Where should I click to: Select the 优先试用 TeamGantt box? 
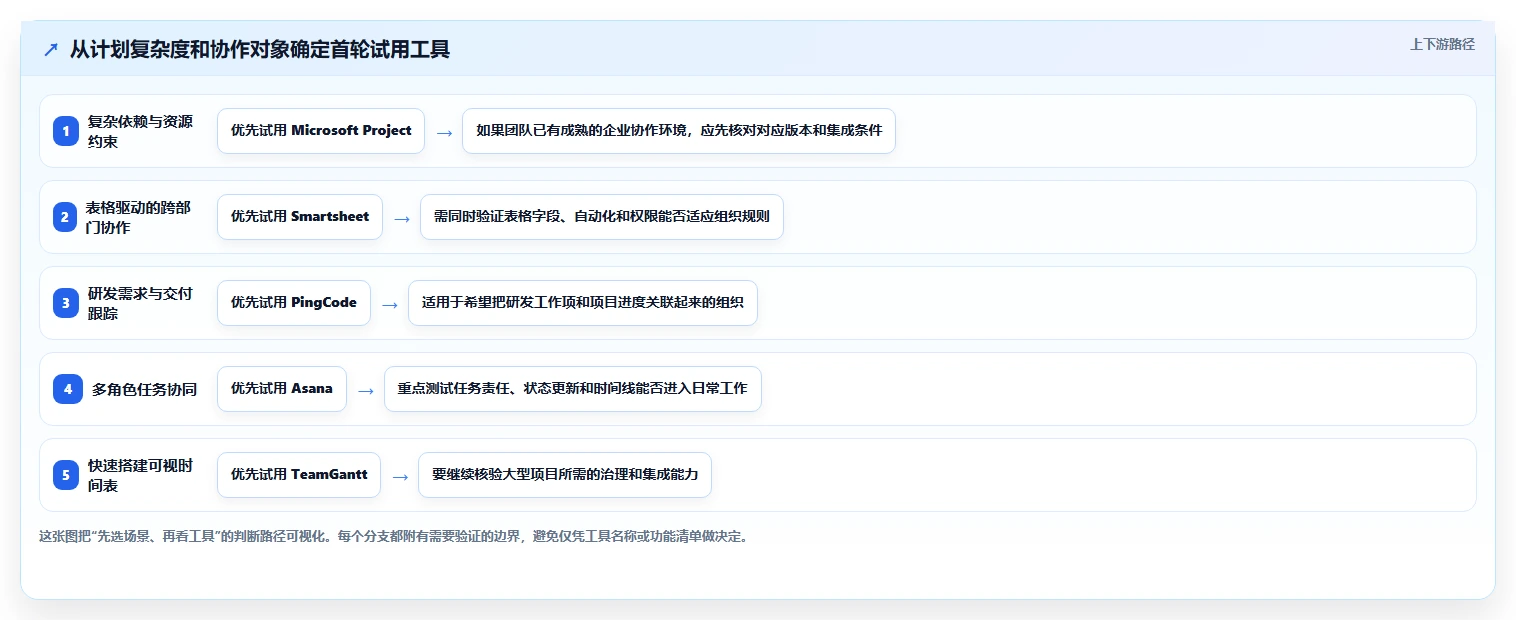[299, 475]
